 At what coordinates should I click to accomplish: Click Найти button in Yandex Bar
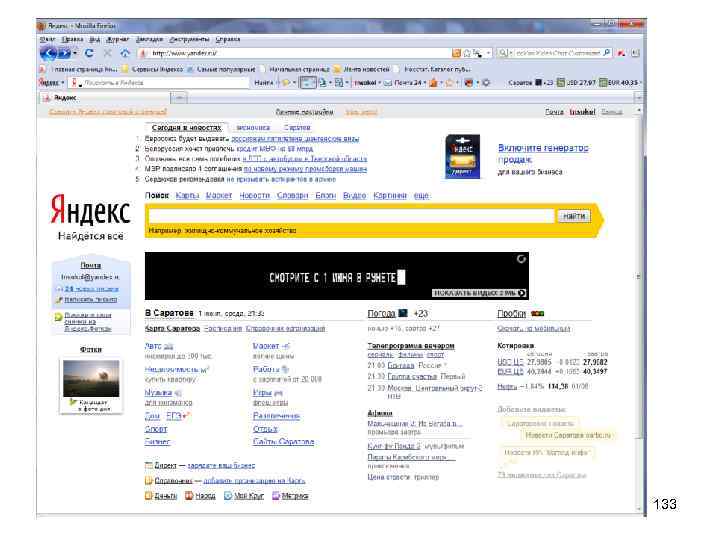point(264,83)
